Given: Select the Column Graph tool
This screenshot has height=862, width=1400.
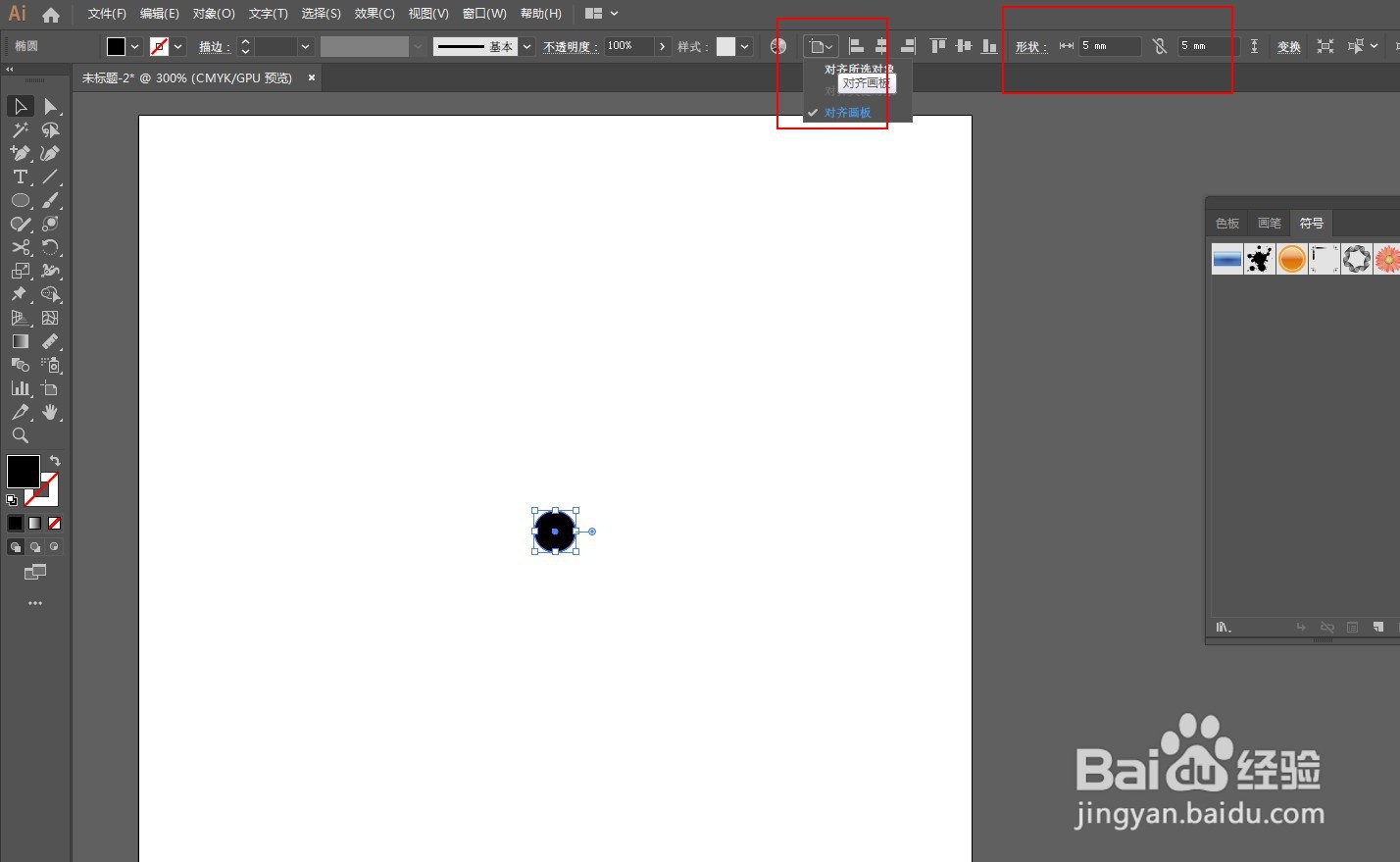Looking at the screenshot, I should click(21, 388).
